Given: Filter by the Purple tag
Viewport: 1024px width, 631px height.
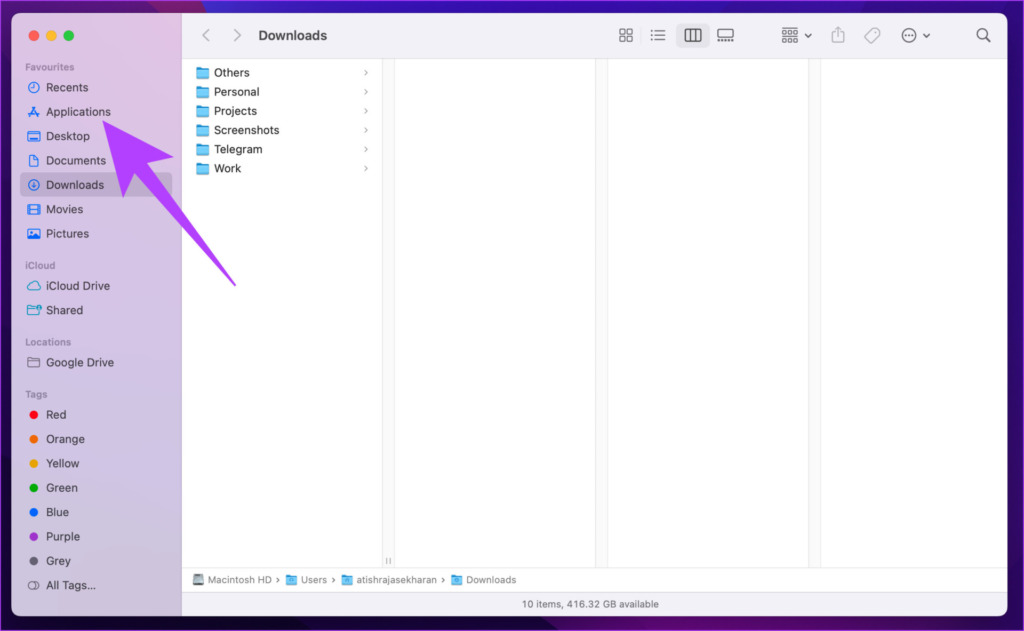Looking at the screenshot, I should coord(96,537).
